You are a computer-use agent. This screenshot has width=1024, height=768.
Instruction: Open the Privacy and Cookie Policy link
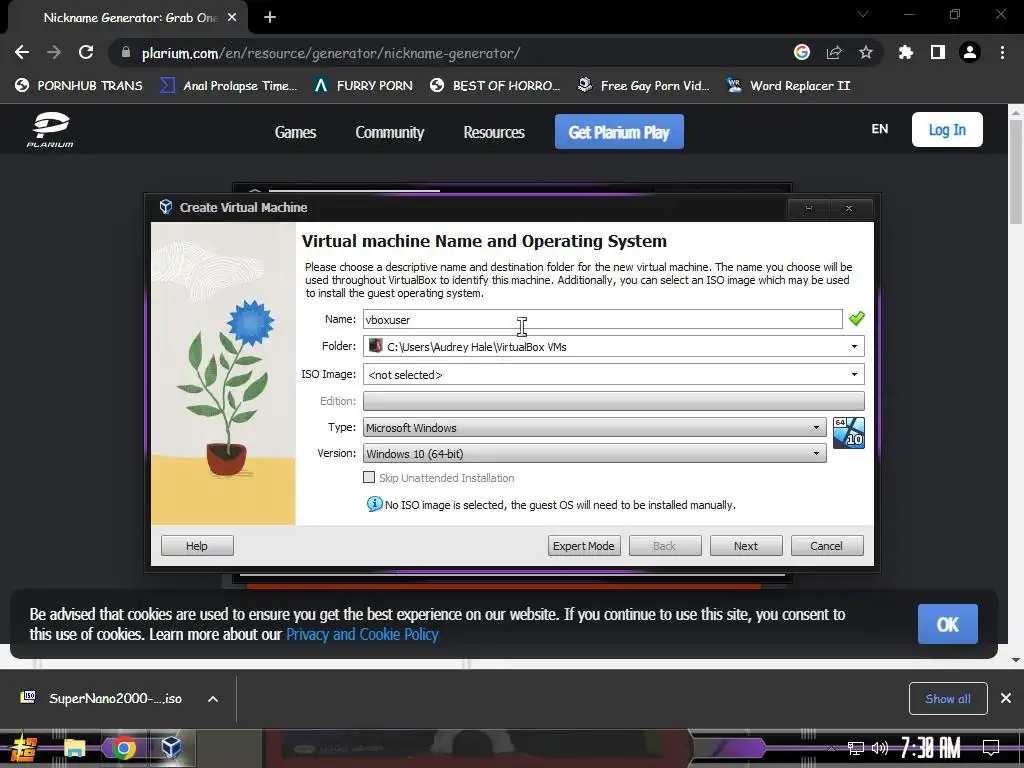tap(362, 634)
